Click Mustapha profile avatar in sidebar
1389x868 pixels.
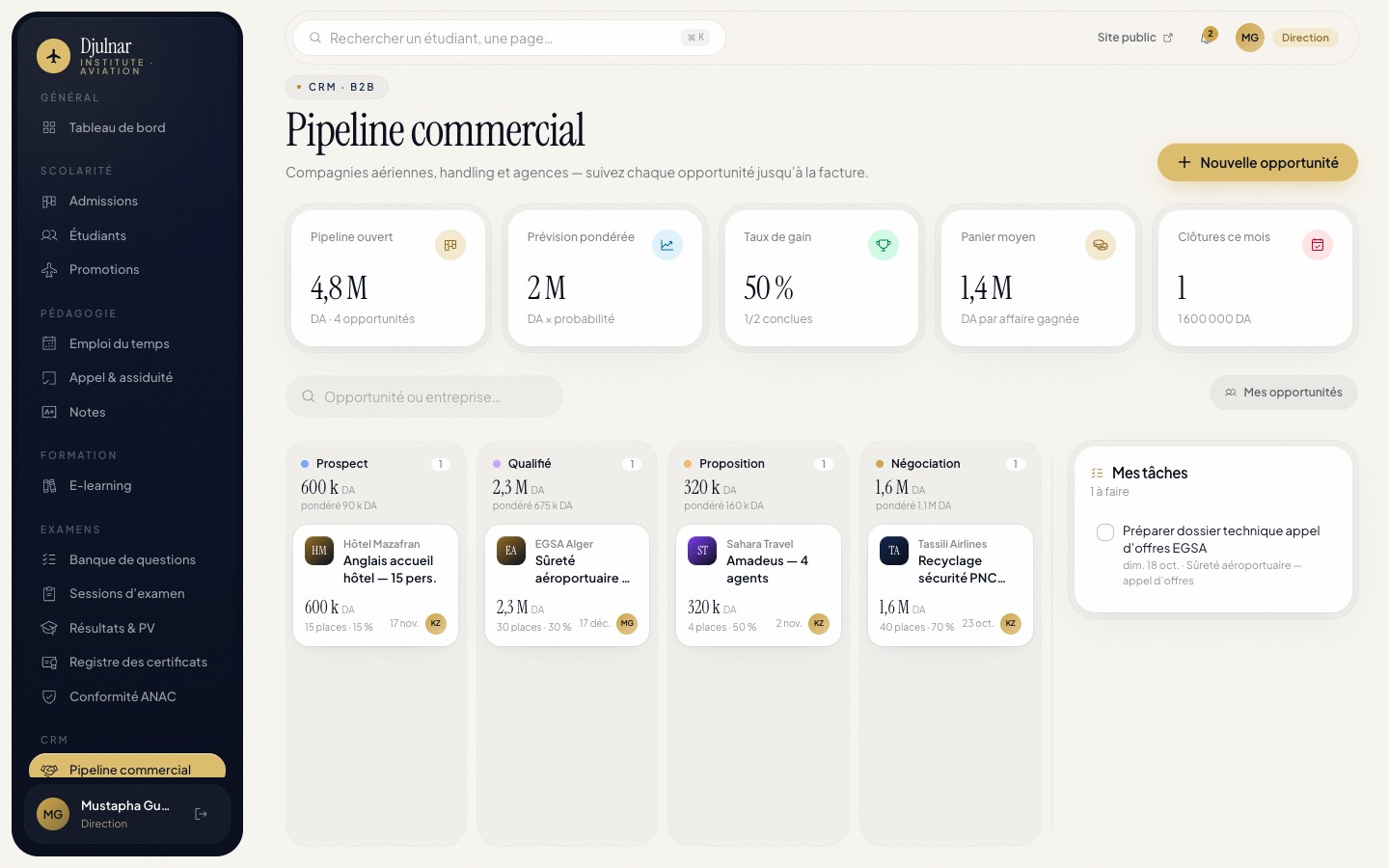pos(53,814)
